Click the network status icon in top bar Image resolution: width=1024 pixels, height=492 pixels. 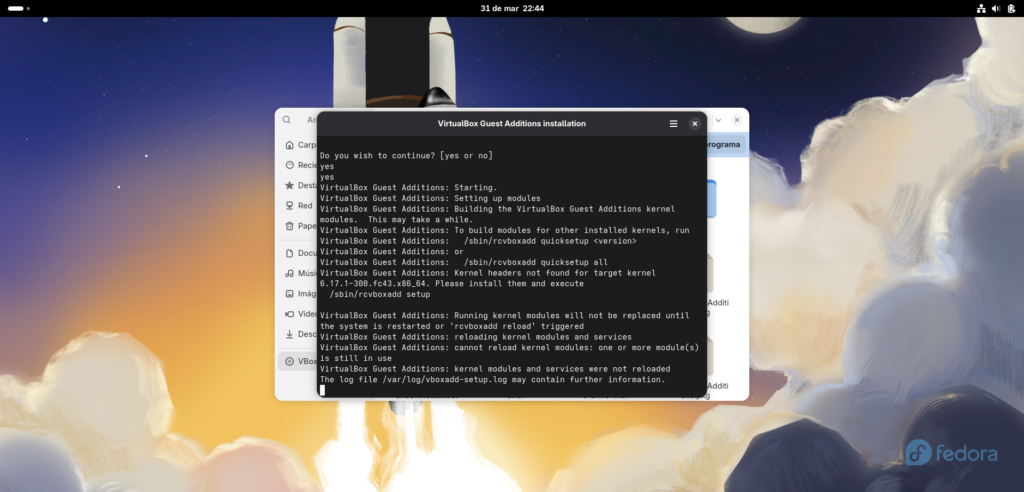click(x=981, y=8)
